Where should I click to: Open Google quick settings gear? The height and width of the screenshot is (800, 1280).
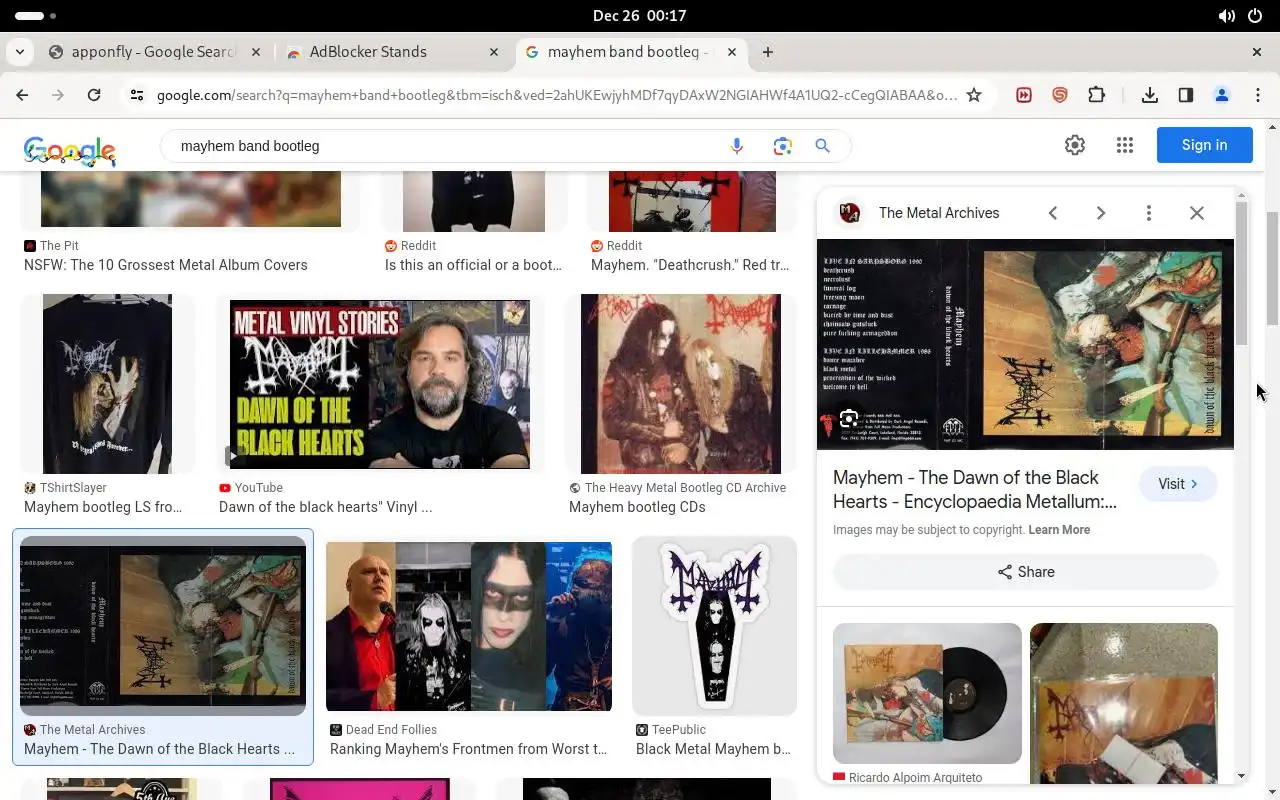point(1075,145)
